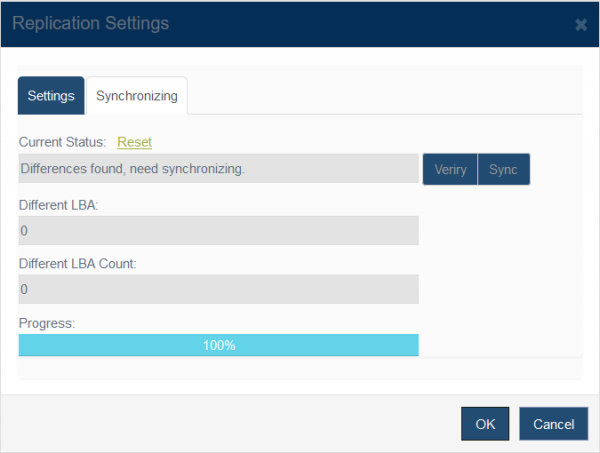Image resolution: width=600 pixels, height=453 pixels.
Task: Close the Replication Settings dialog with X
Action: point(581,25)
